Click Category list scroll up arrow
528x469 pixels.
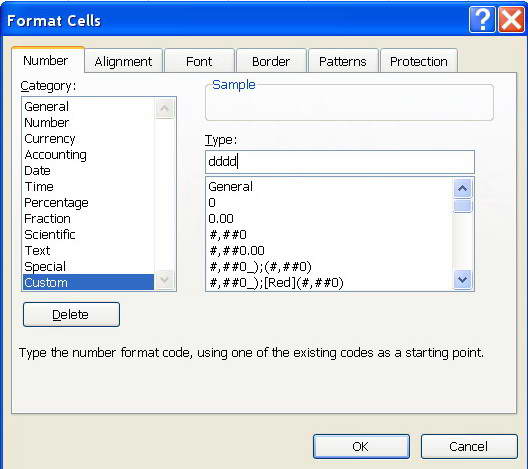[164, 108]
